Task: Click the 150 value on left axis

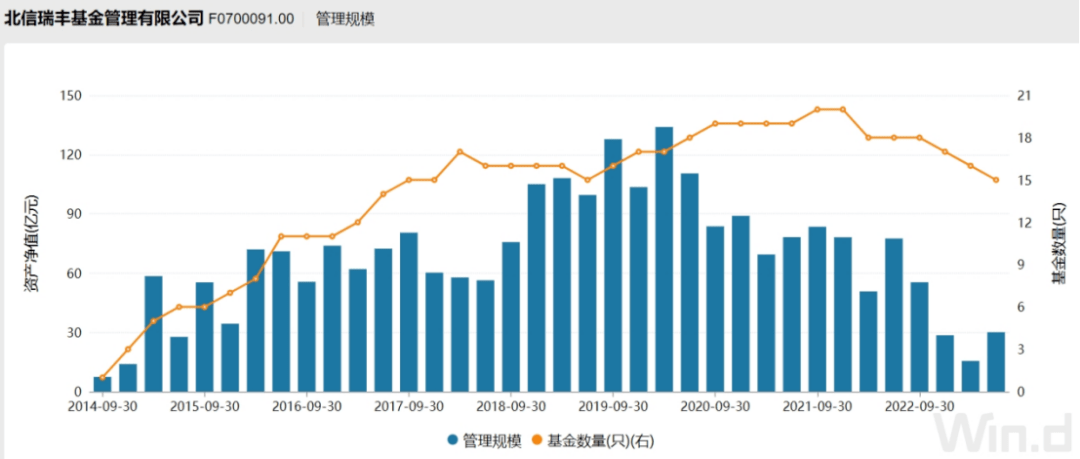Action: (x=70, y=96)
